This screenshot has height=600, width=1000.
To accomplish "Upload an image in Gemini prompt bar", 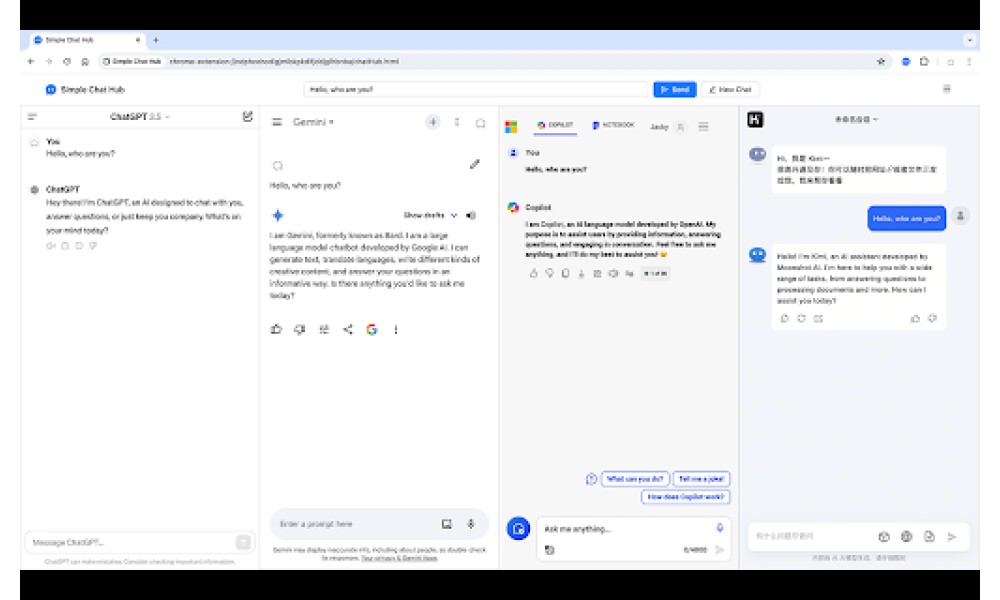I will pos(446,524).
